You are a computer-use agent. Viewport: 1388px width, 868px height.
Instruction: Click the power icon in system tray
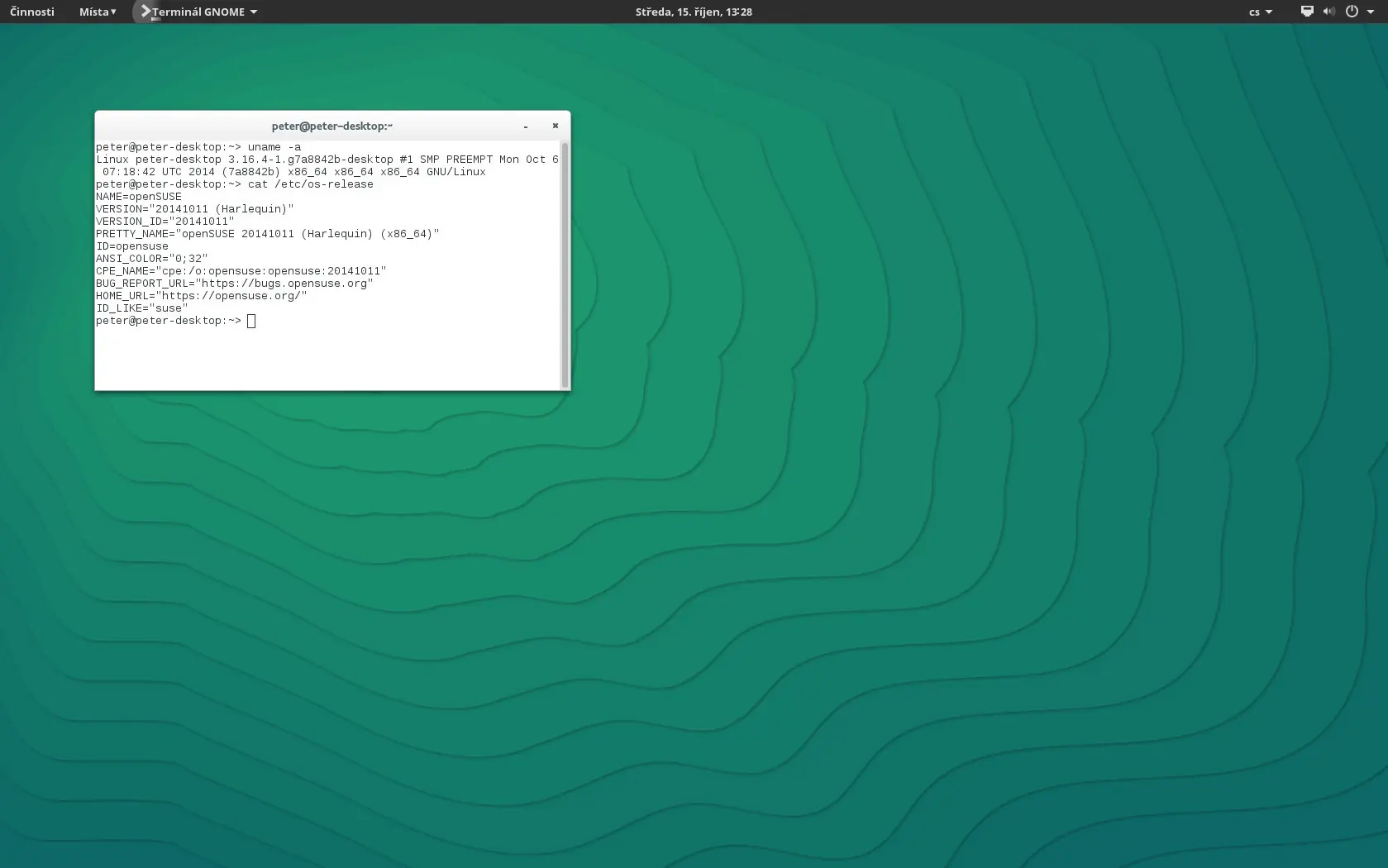pyautogui.click(x=1352, y=12)
